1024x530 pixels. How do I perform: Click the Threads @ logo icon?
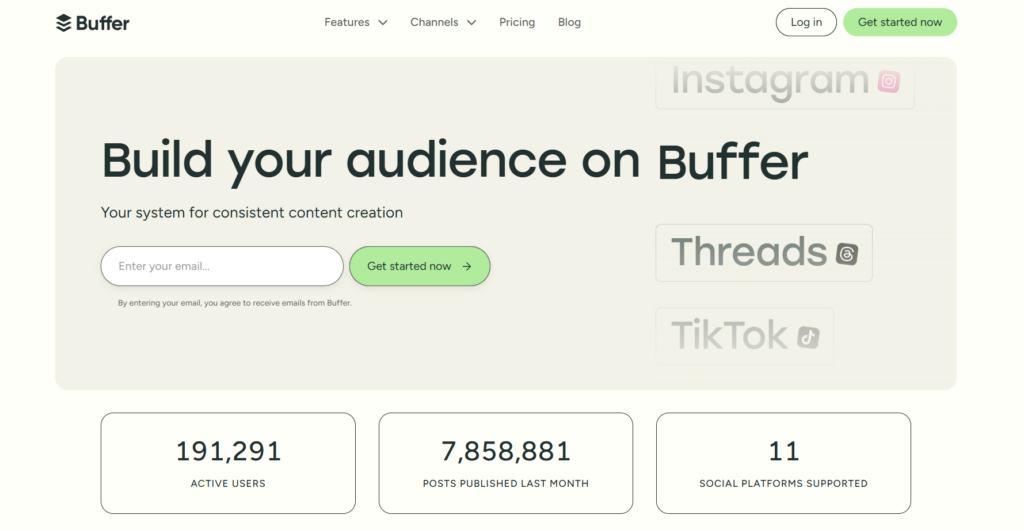pyautogui.click(x=847, y=254)
